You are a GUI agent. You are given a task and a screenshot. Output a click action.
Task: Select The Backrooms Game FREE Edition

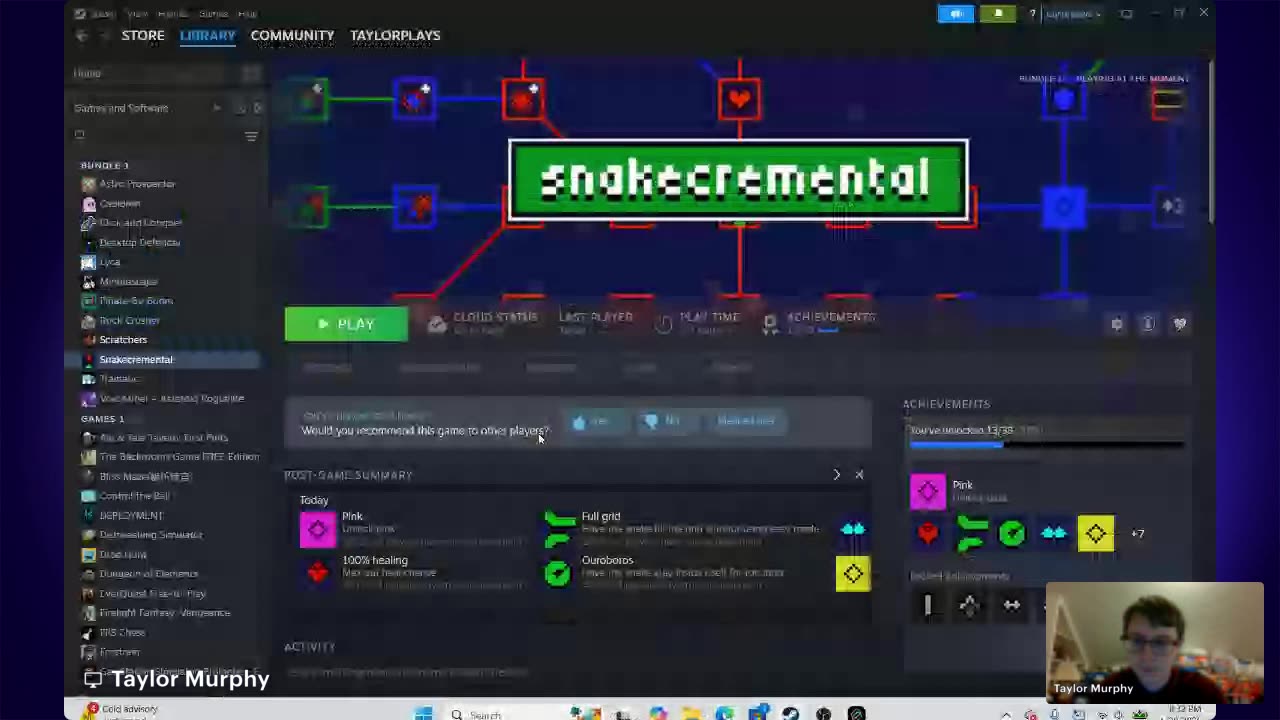click(x=179, y=457)
